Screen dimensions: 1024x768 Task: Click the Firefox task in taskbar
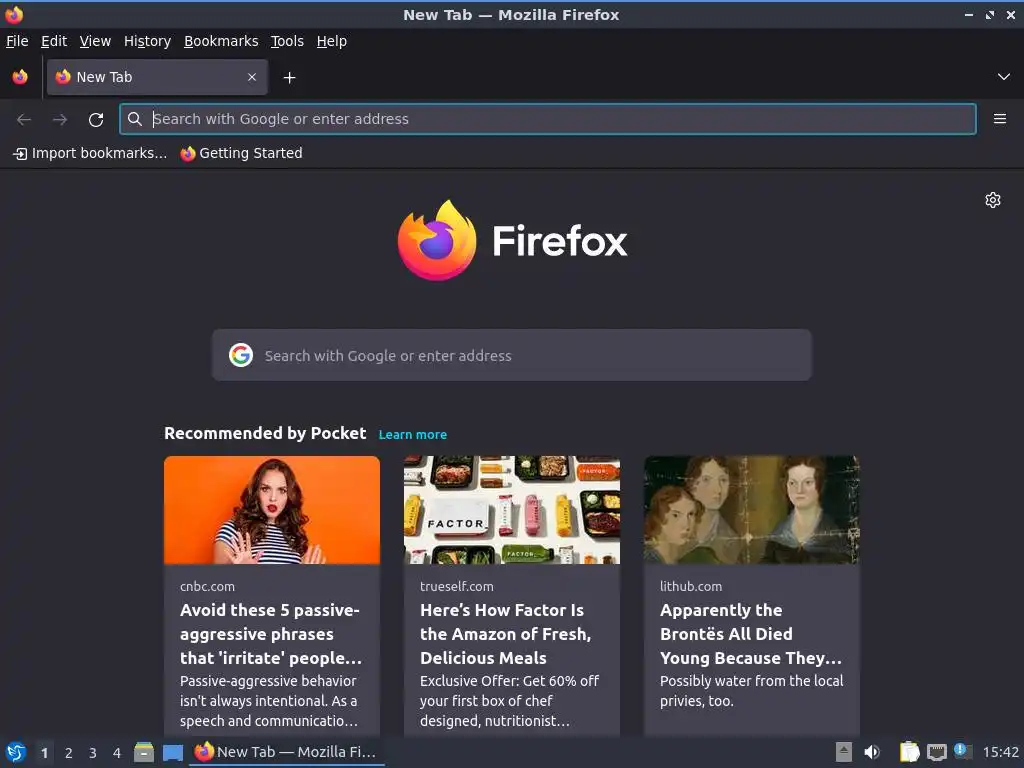coord(287,752)
